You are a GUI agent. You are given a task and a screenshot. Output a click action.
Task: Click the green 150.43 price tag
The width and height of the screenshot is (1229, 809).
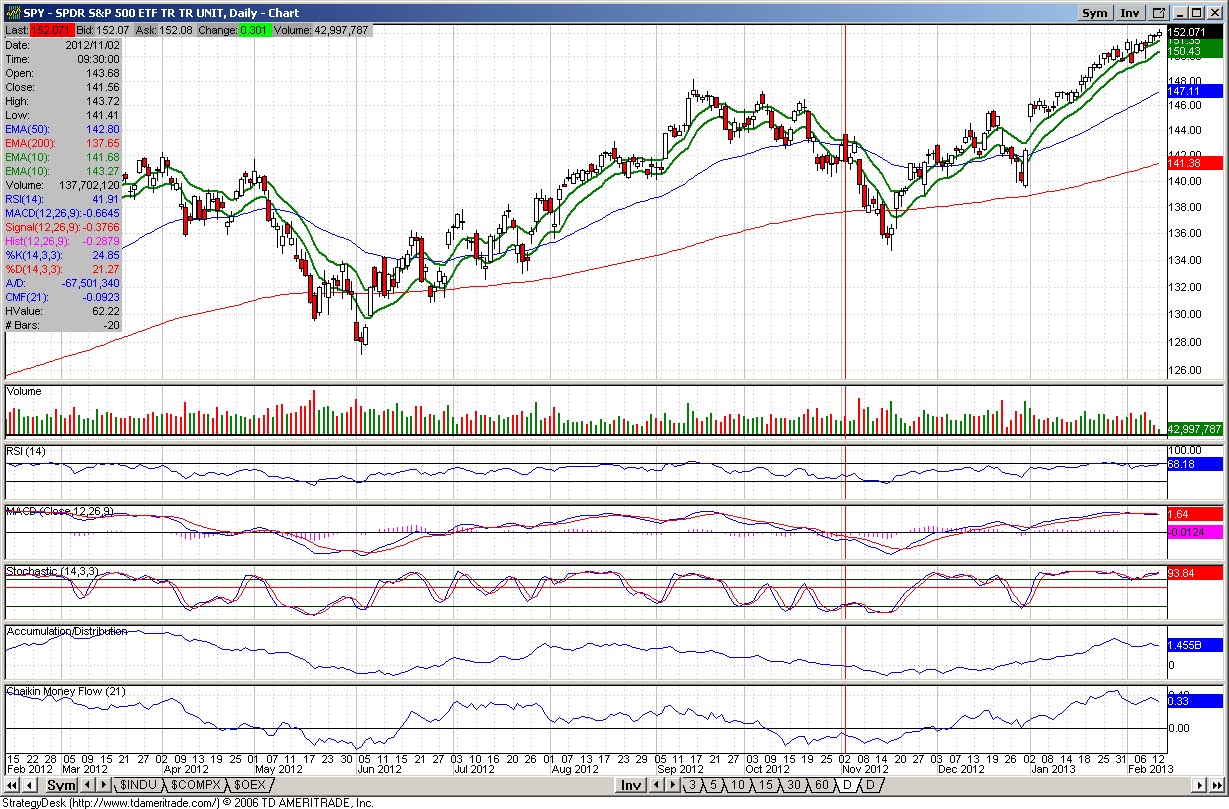[x=1194, y=51]
